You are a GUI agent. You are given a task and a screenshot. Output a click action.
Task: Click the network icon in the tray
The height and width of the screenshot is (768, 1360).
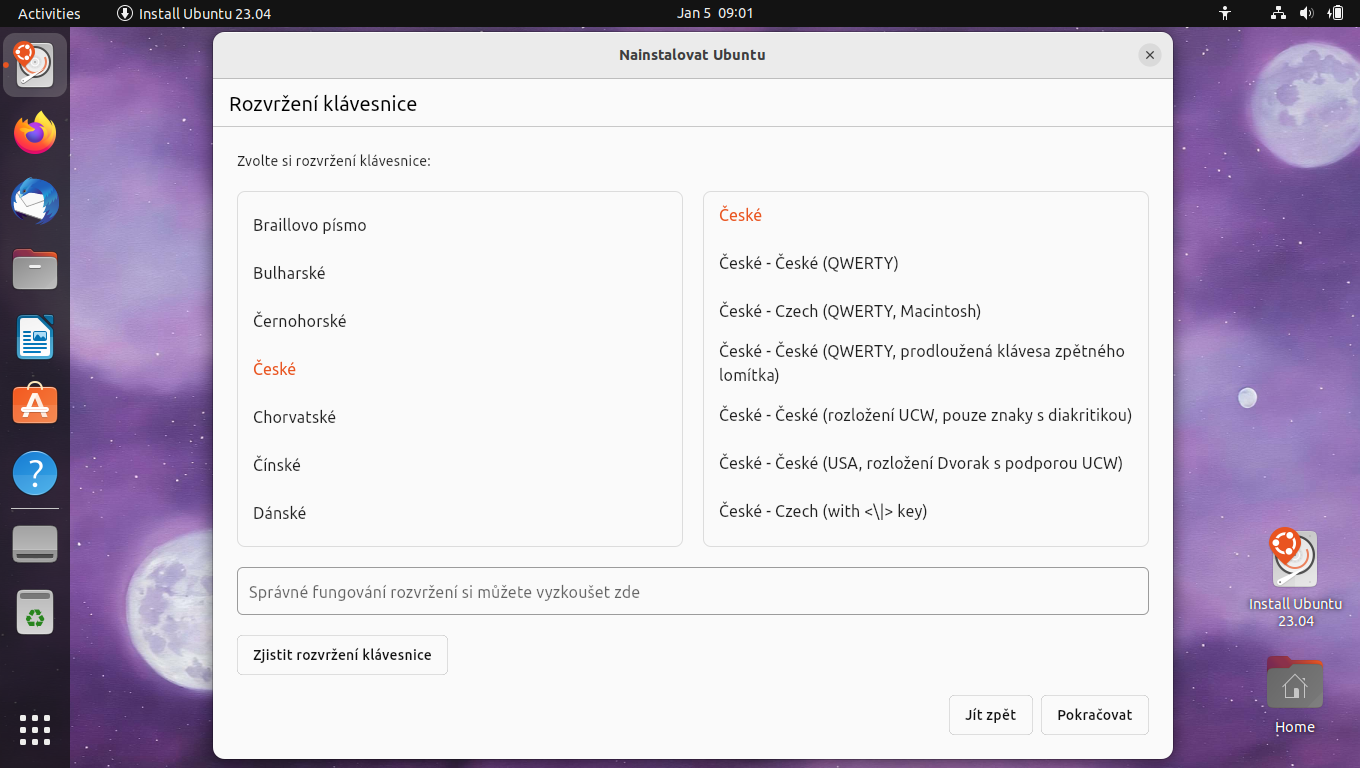coord(1277,13)
